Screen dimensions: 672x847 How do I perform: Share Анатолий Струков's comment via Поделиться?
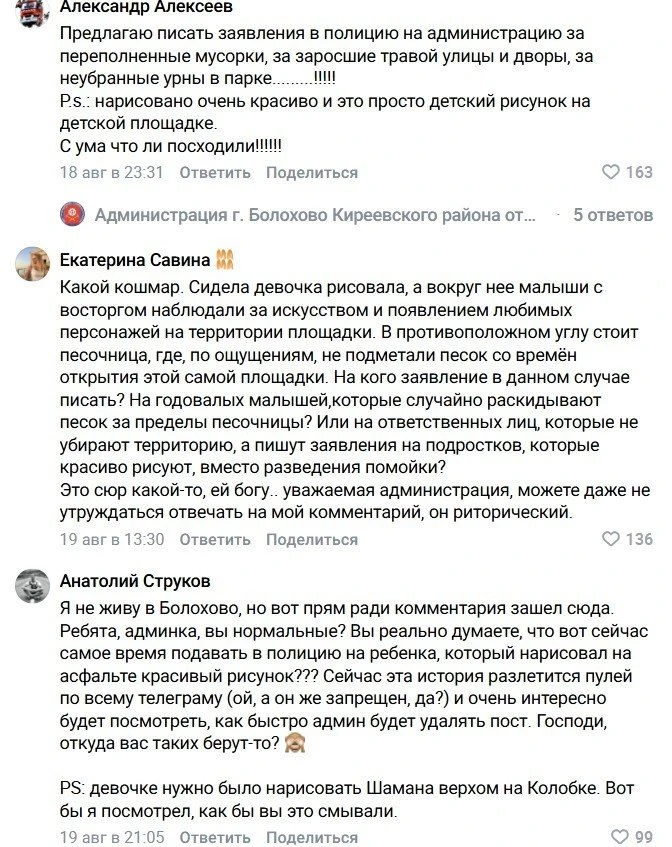[x=312, y=837]
